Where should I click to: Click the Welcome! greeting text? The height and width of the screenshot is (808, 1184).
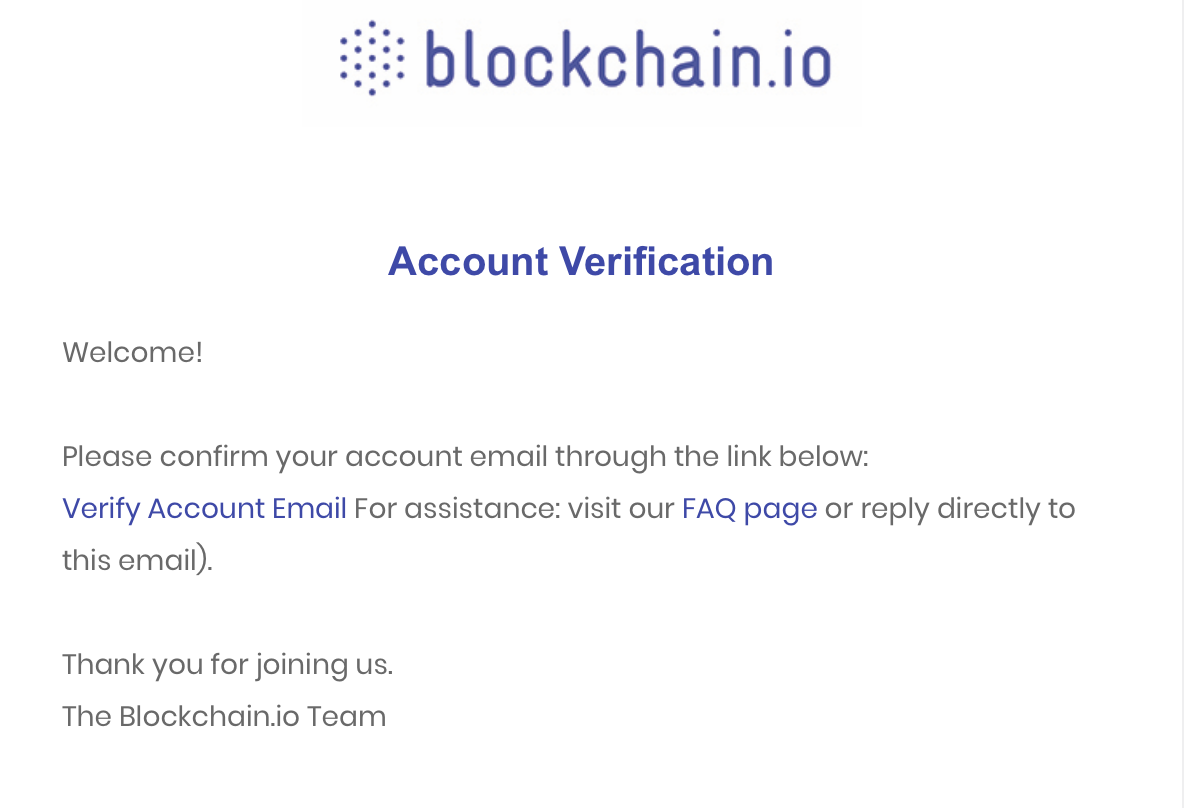point(132,353)
